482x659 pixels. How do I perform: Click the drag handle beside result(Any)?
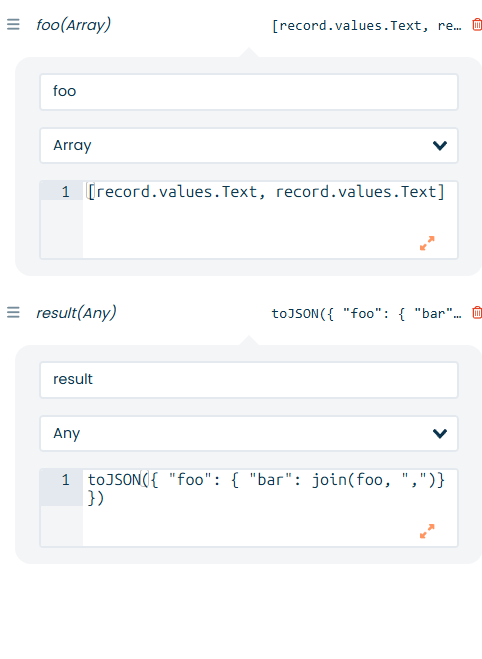pos(13,312)
